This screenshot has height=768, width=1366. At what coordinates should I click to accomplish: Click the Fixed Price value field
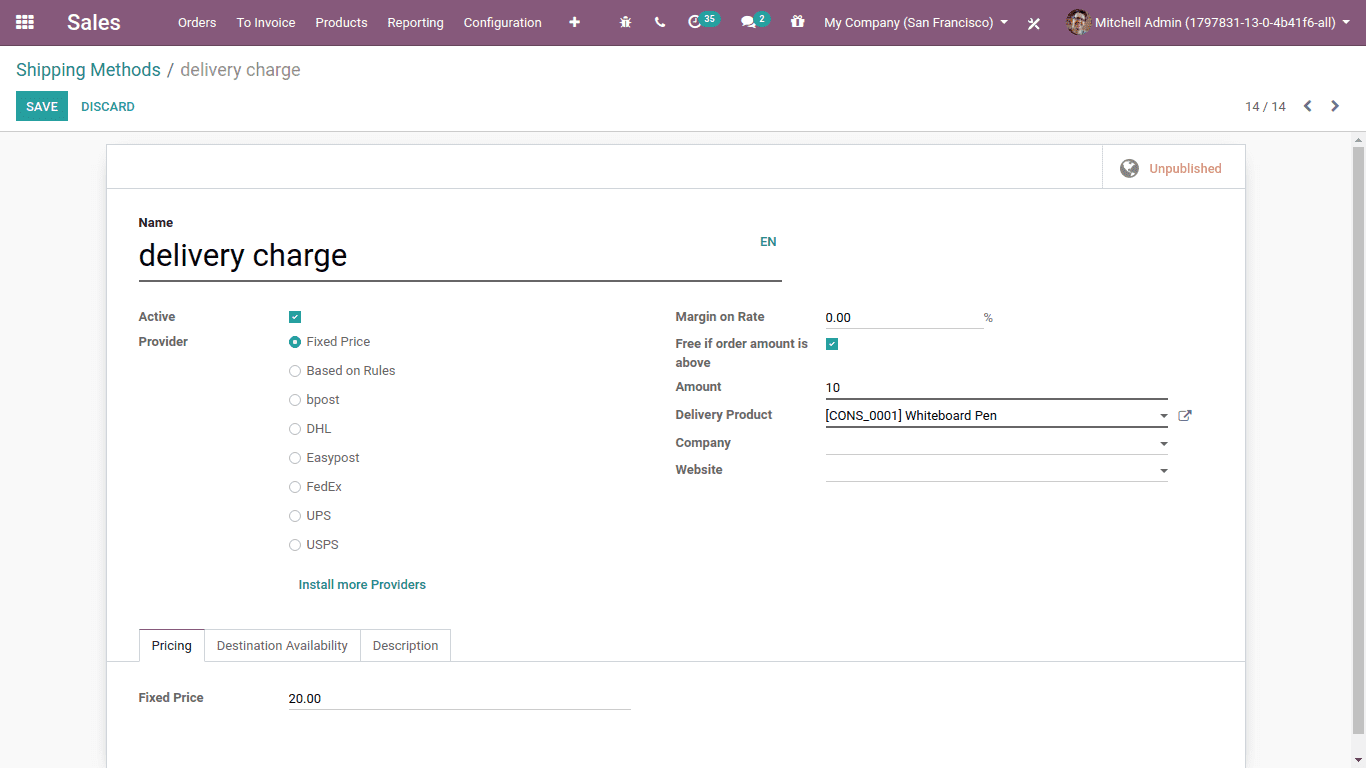459,699
